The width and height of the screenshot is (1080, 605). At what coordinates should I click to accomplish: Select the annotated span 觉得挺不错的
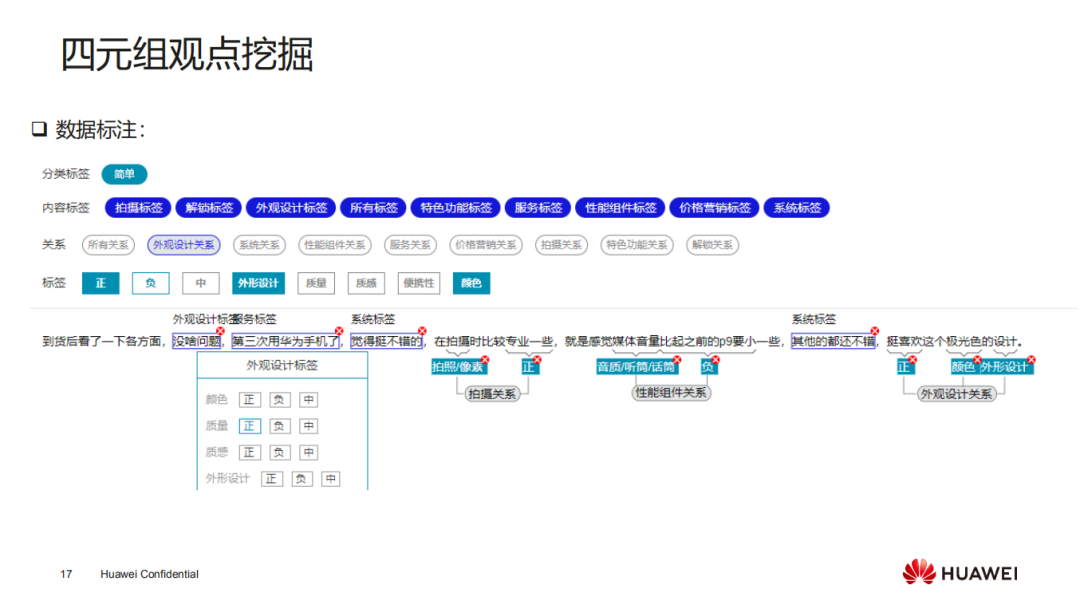[386, 342]
